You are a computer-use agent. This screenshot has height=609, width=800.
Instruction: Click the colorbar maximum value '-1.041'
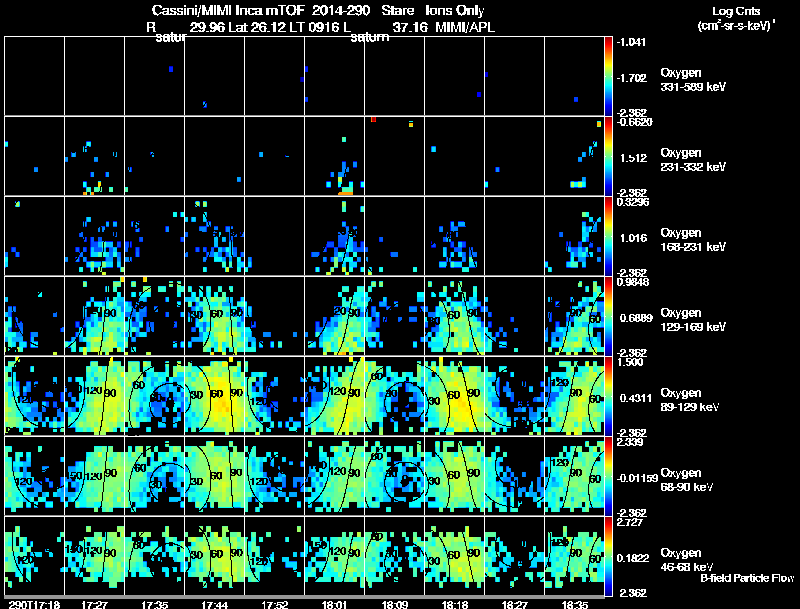(632, 42)
